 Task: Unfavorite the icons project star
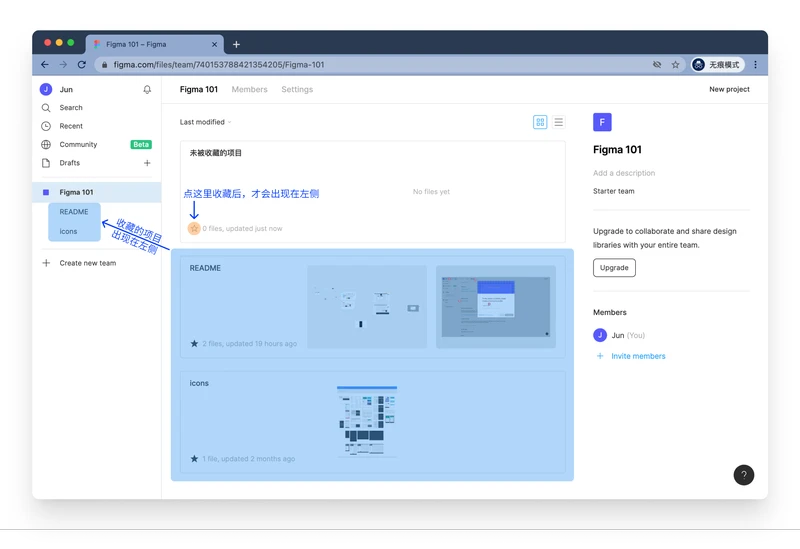click(194, 459)
